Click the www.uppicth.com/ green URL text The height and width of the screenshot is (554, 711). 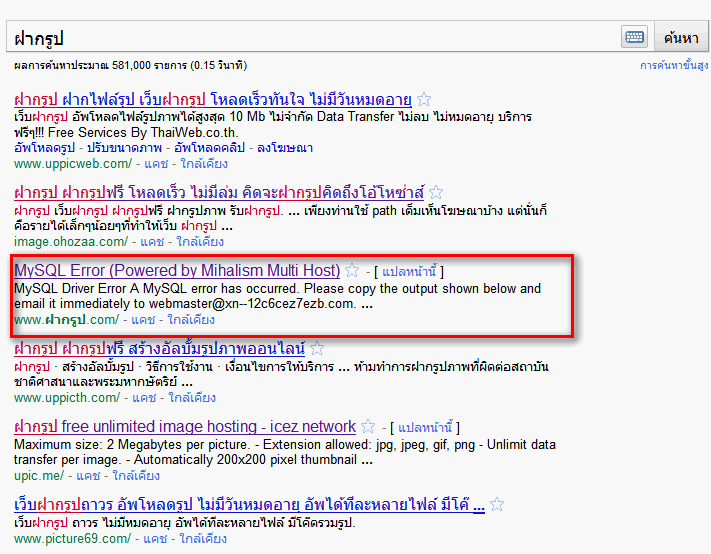click(67, 398)
